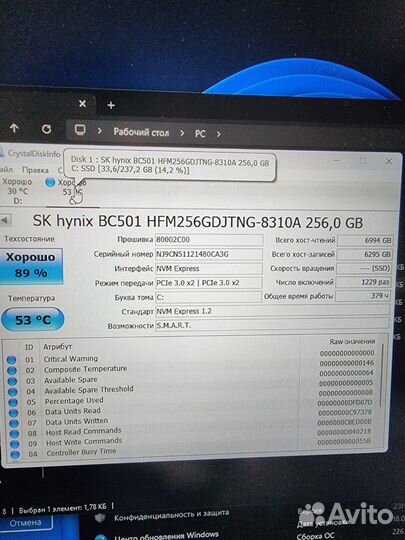
Task: Click blue status icon for 'Composite Temperature'
Action: click(x=12, y=371)
